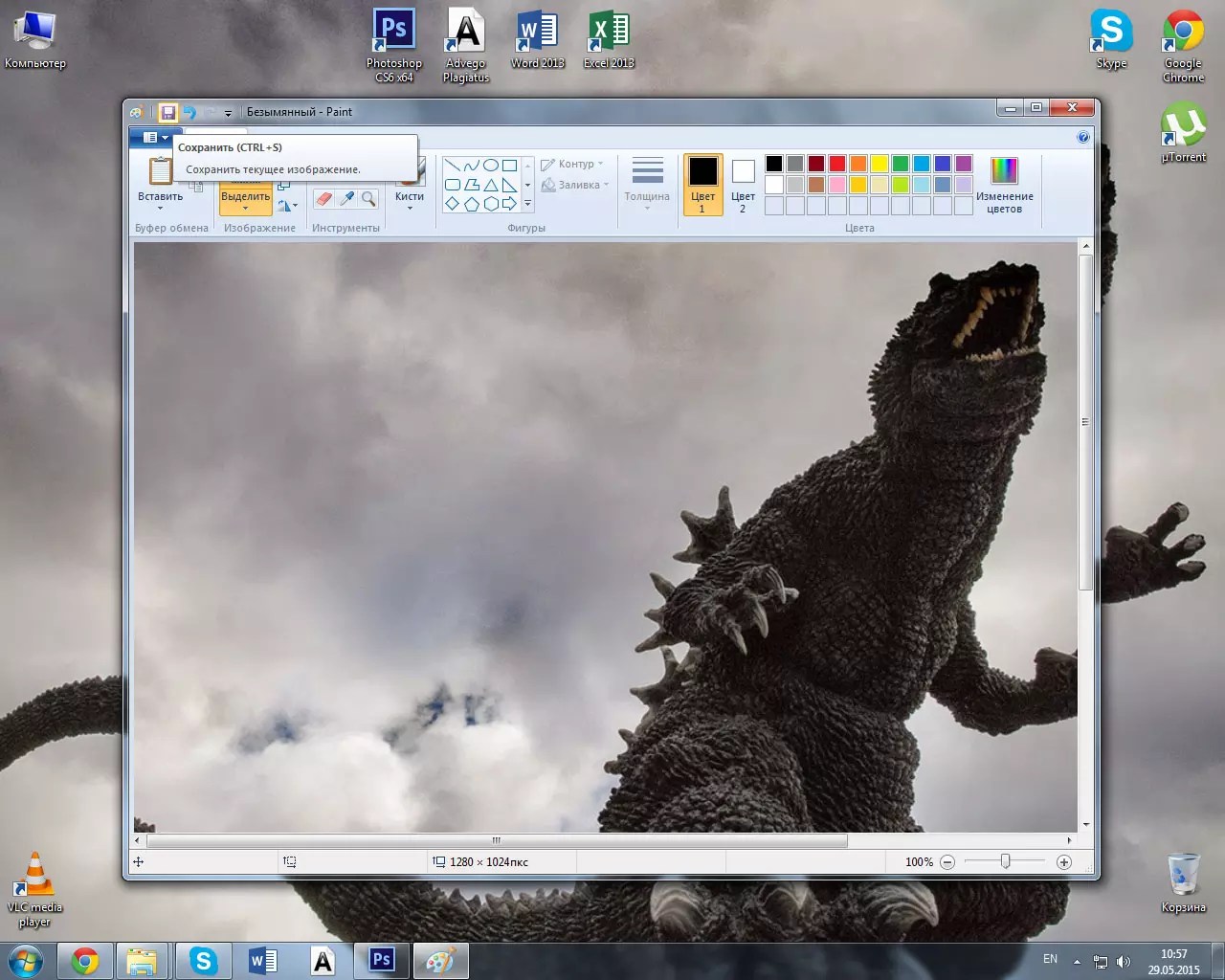The width and height of the screenshot is (1225, 980).
Task: Open Paint Help question mark icon
Action: (1082, 138)
